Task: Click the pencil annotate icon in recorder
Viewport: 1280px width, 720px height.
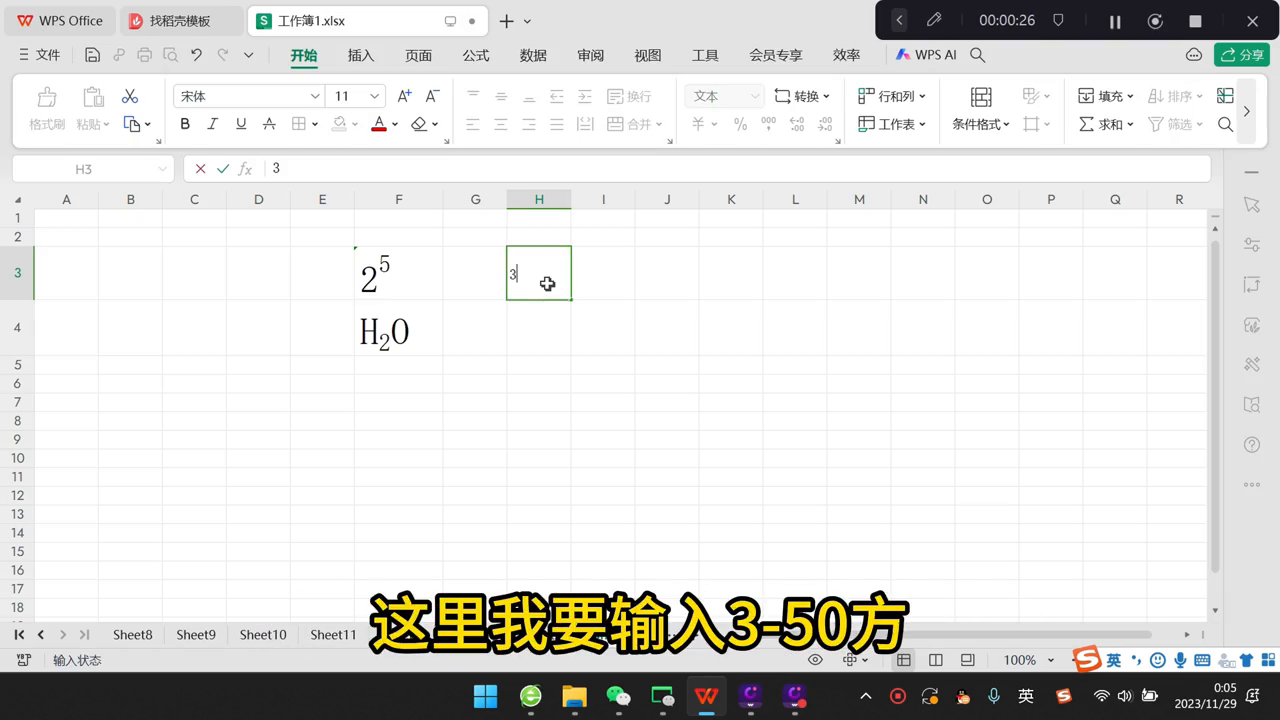Action: [934, 20]
